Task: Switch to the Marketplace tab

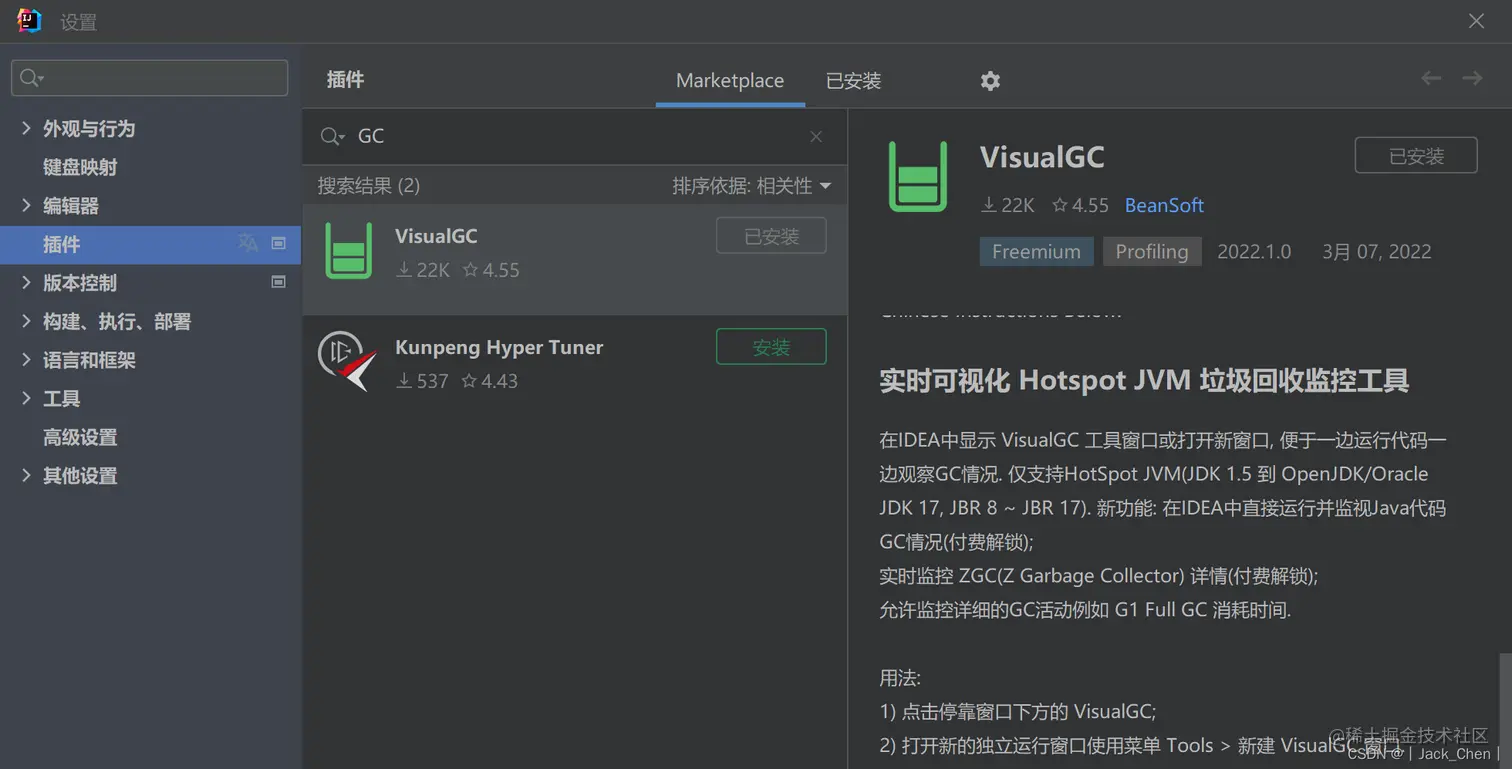Action: coord(730,81)
